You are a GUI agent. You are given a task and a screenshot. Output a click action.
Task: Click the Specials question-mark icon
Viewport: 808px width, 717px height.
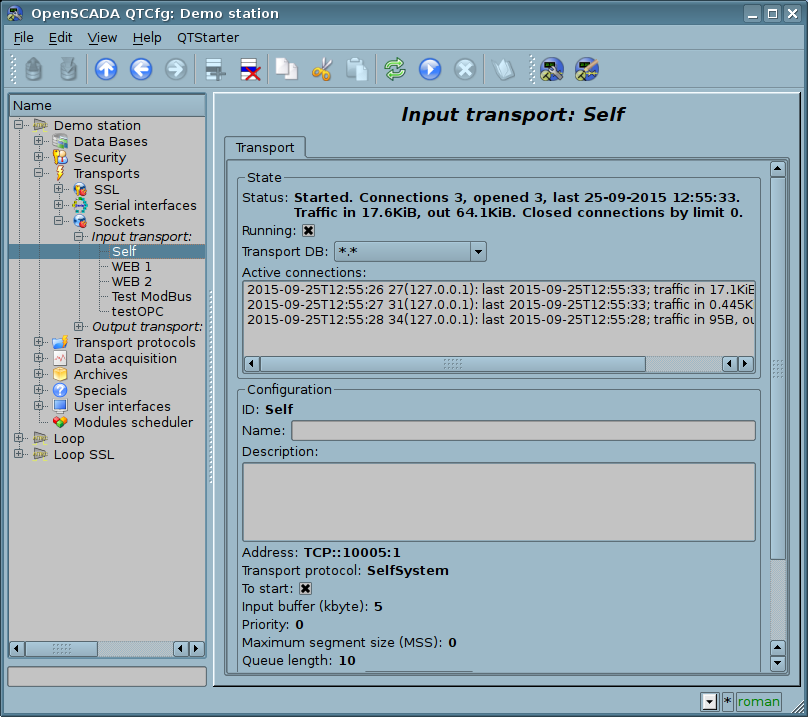click(x=60, y=390)
